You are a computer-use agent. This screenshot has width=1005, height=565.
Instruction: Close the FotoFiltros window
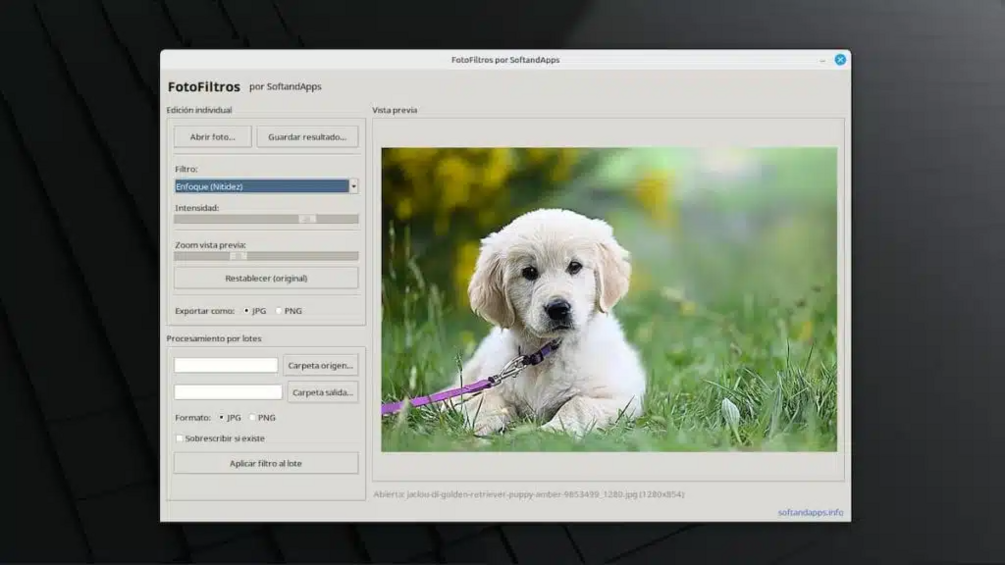tap(840, 60)
